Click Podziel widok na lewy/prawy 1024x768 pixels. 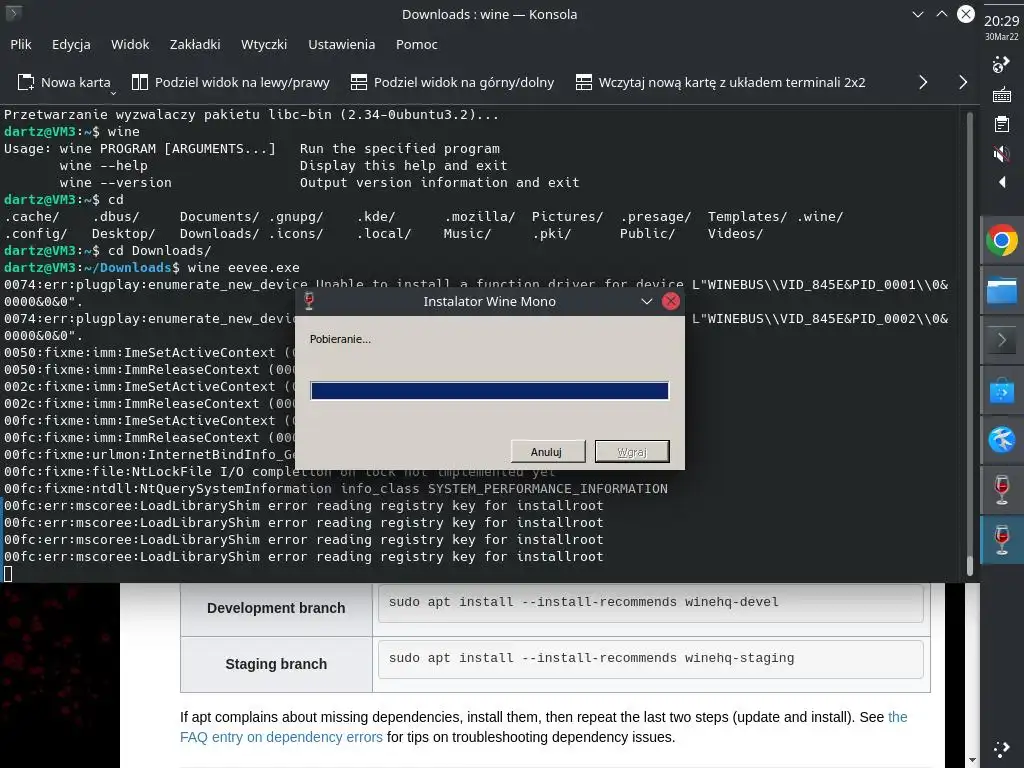tap(231, 82)
